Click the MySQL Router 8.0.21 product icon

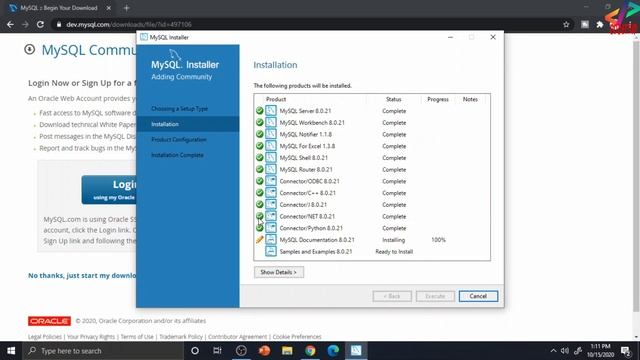pos(271,169)
